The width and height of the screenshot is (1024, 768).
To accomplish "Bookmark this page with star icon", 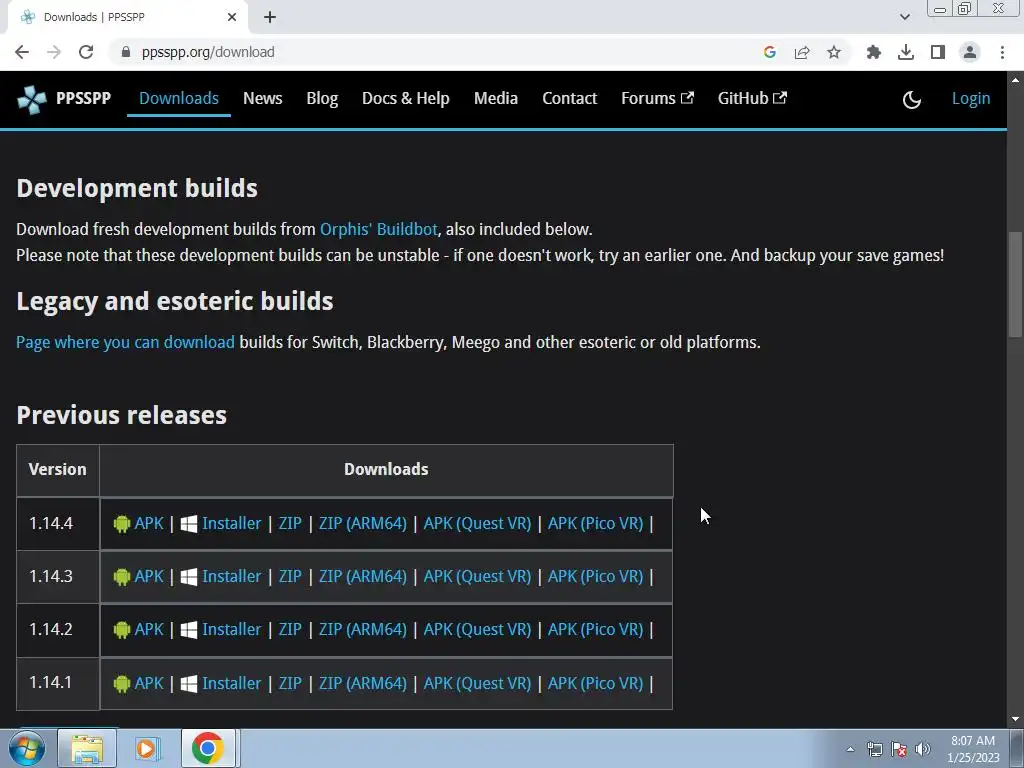I will click(x=834, y=52).
